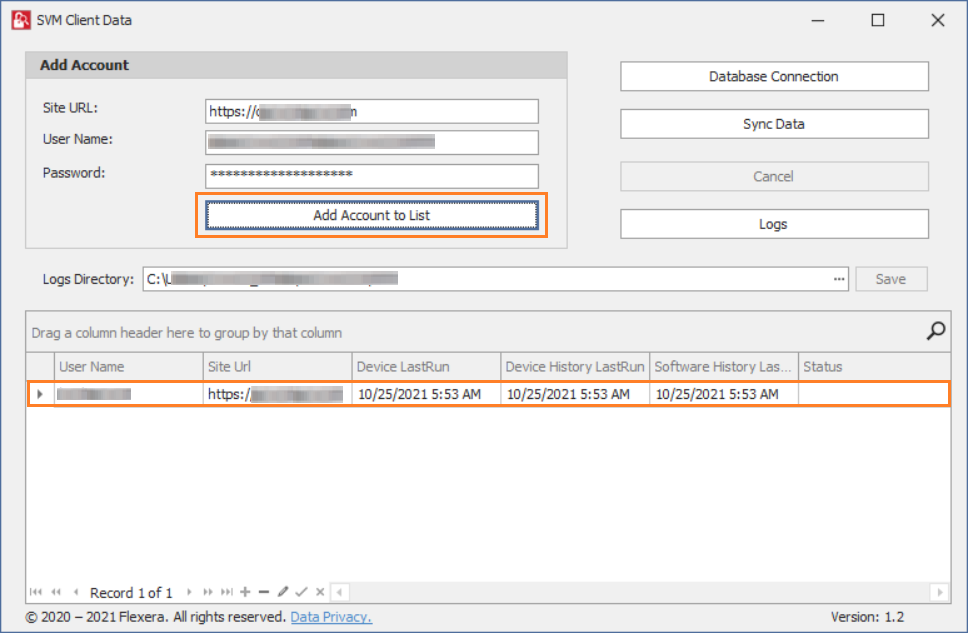Go to next record in navigator
The height and width of the screenshot is (633, 968).
point(189,593)
